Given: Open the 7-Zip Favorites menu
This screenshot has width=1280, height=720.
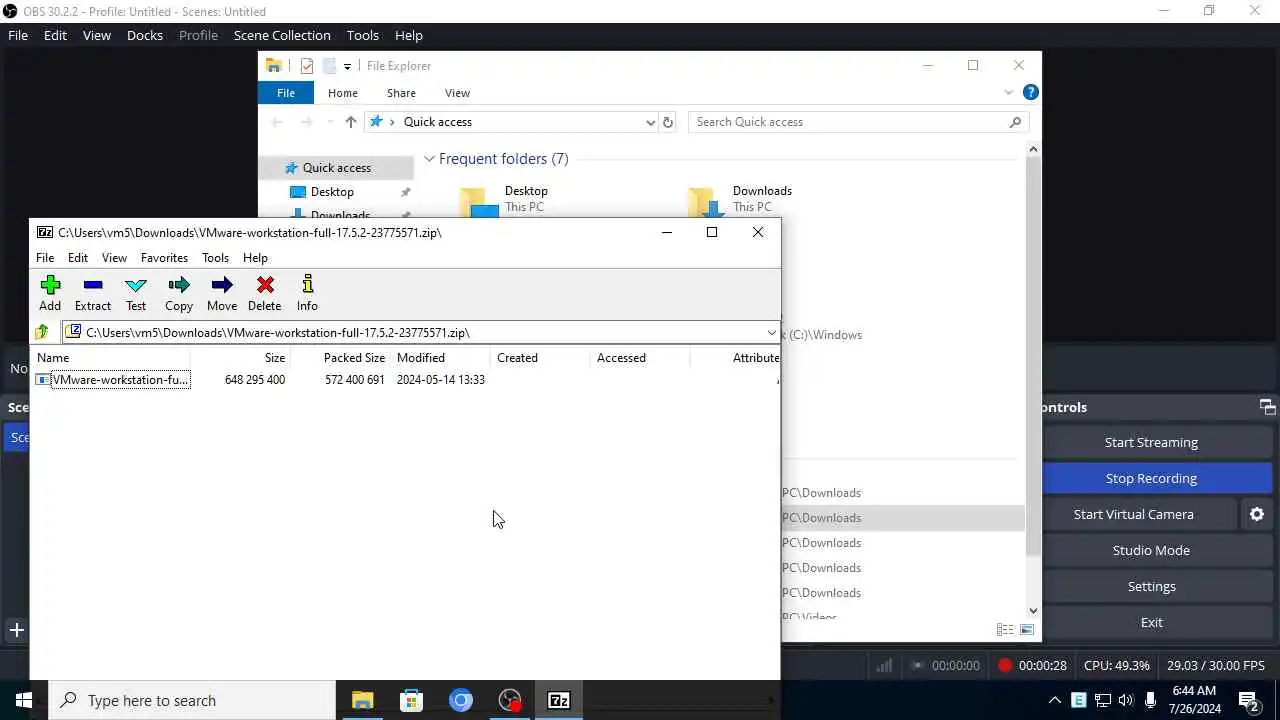Looking at the screenshot, I should tap(164, 257).
